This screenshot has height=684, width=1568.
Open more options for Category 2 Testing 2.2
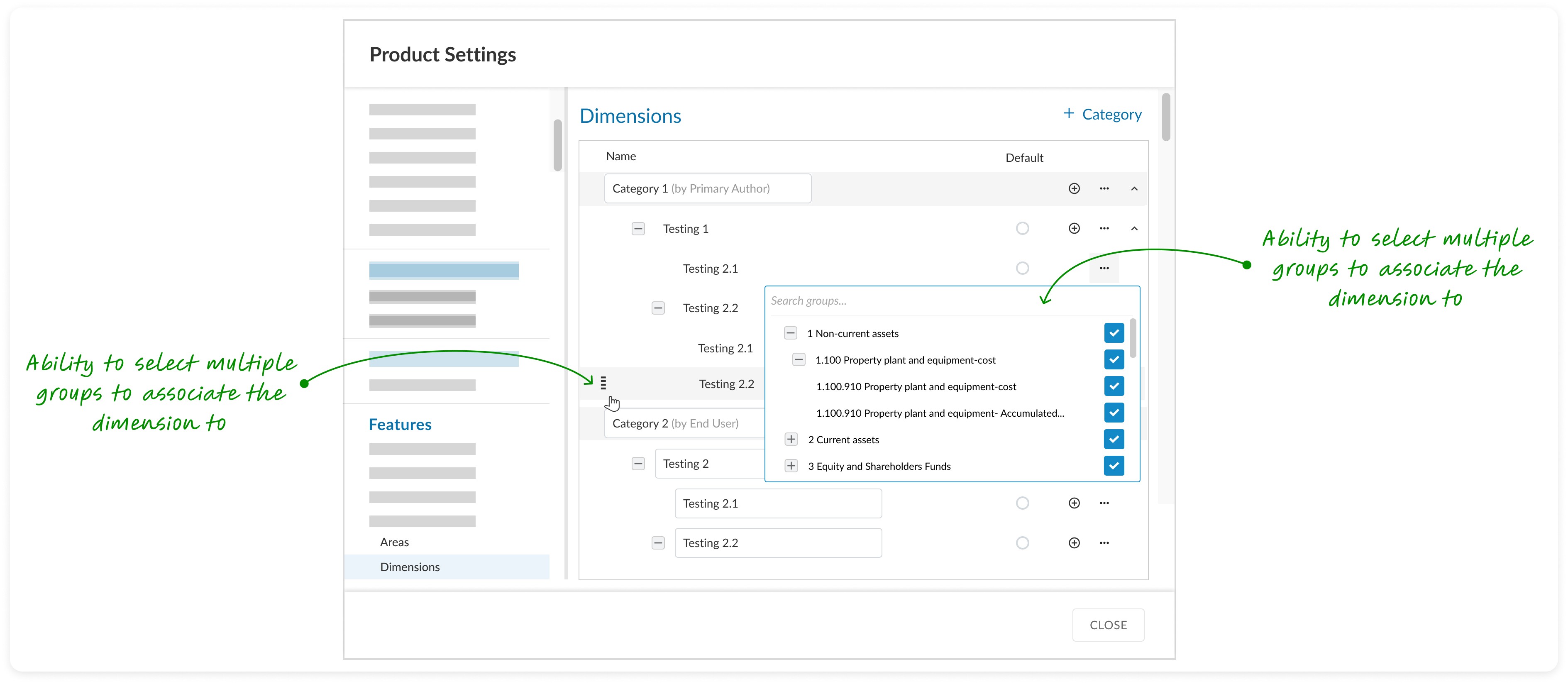(x=1104, y=543)
